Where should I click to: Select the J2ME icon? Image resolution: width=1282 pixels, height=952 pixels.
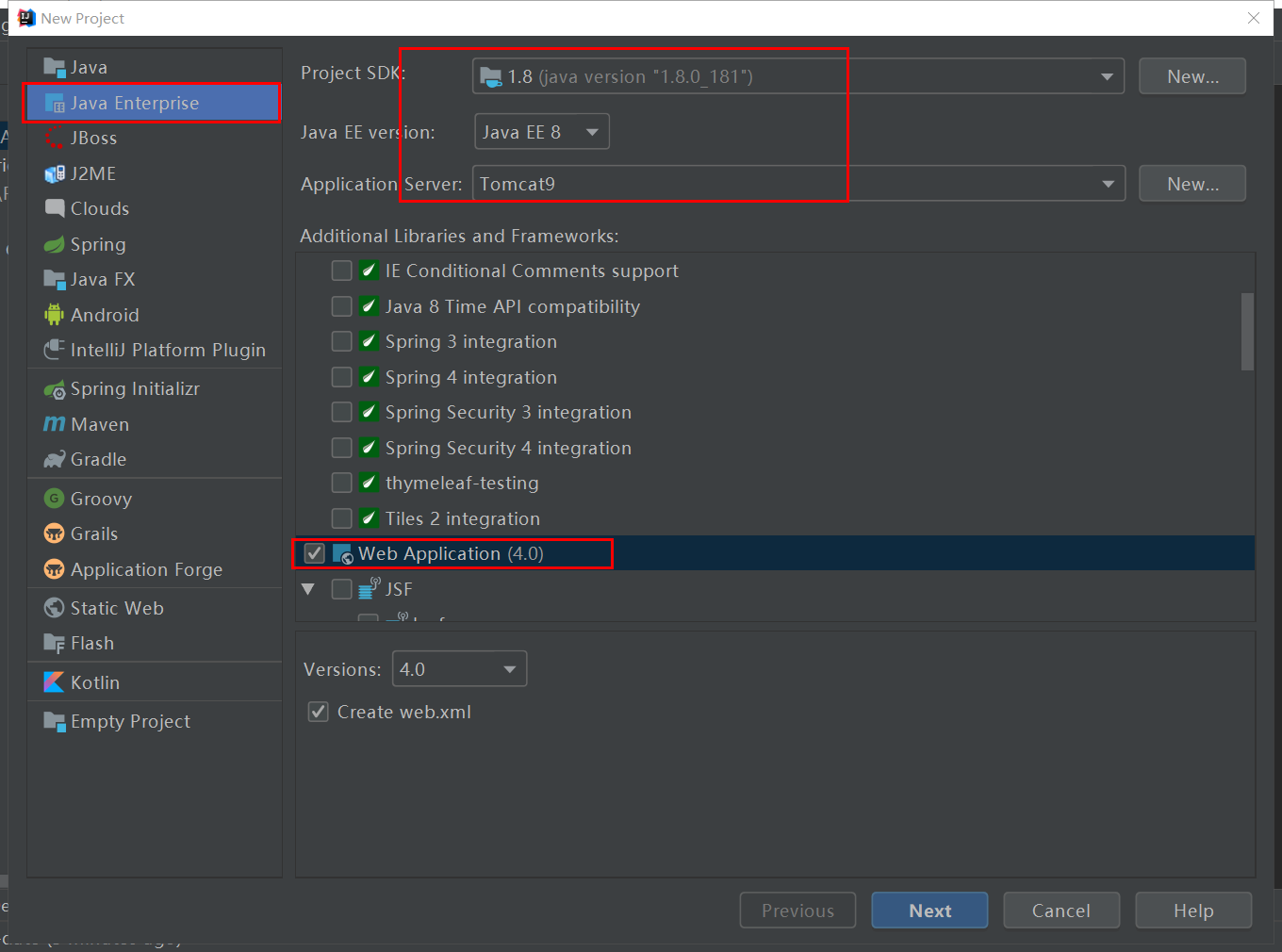(x=55, y=173)
